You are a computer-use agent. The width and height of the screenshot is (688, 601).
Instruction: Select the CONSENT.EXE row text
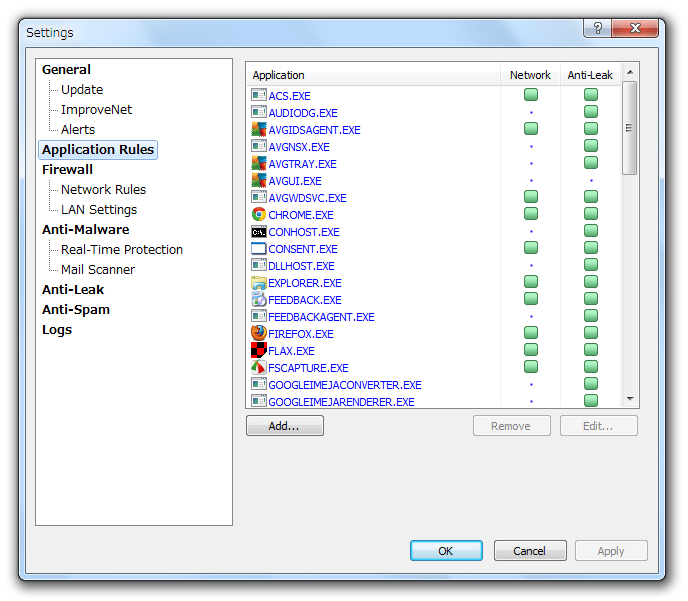(303, 249)
